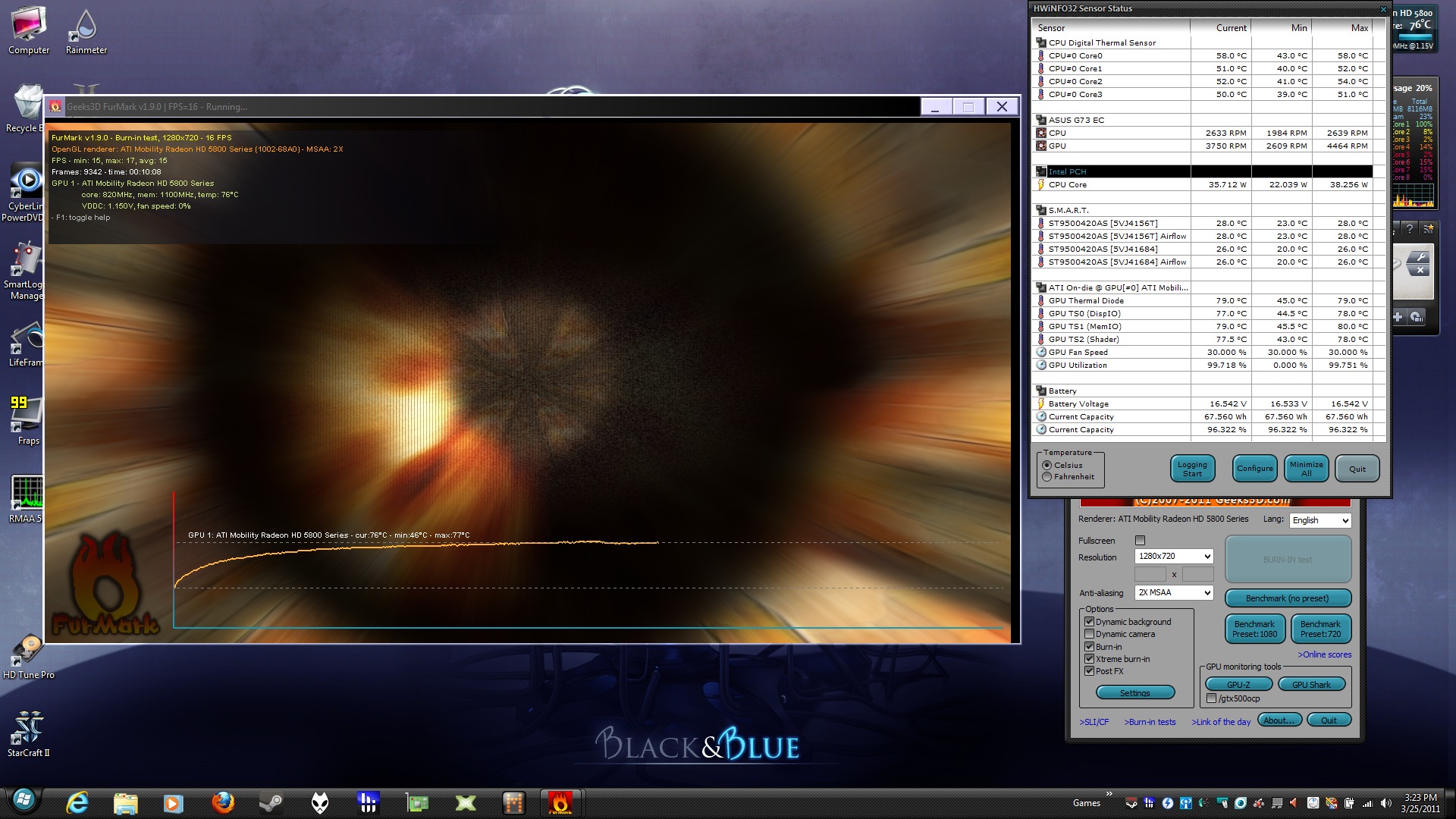The image size is (1456, 819).
Task: Open RMAA desktop shortcut
Action: [x=26, y=499]
